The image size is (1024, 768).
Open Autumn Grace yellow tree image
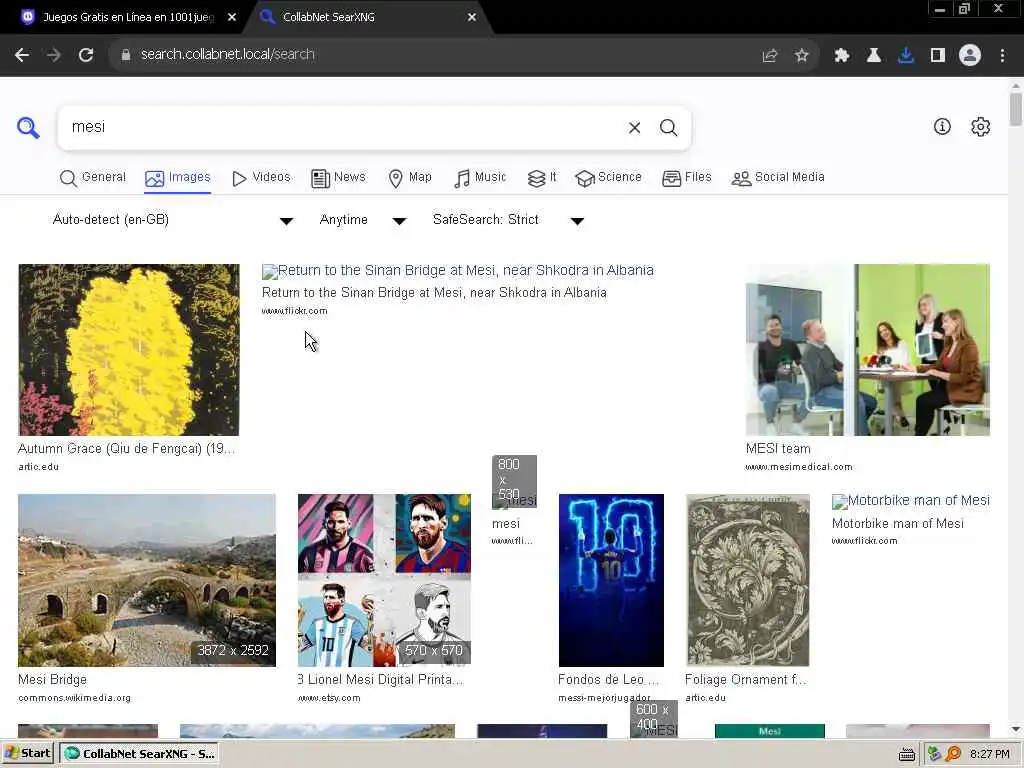[129, 350]
